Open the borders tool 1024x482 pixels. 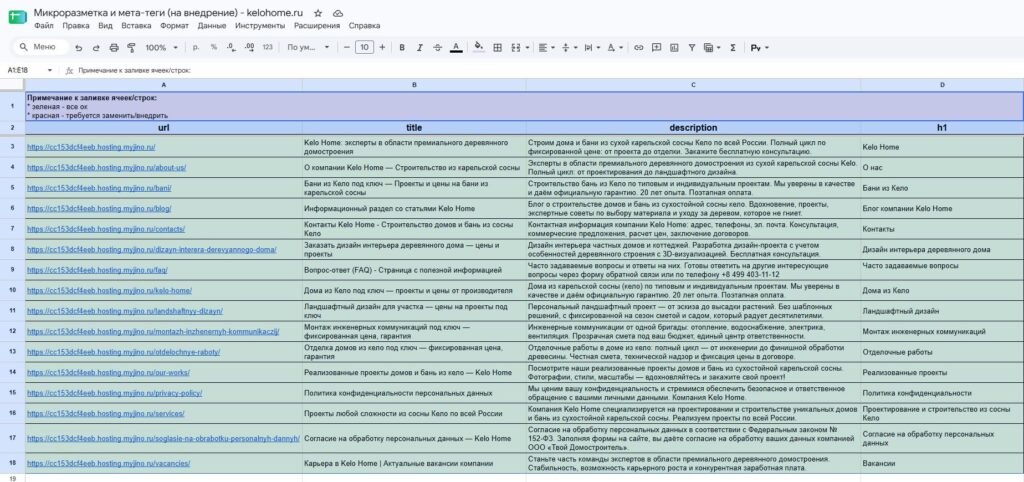click(497, 48)
